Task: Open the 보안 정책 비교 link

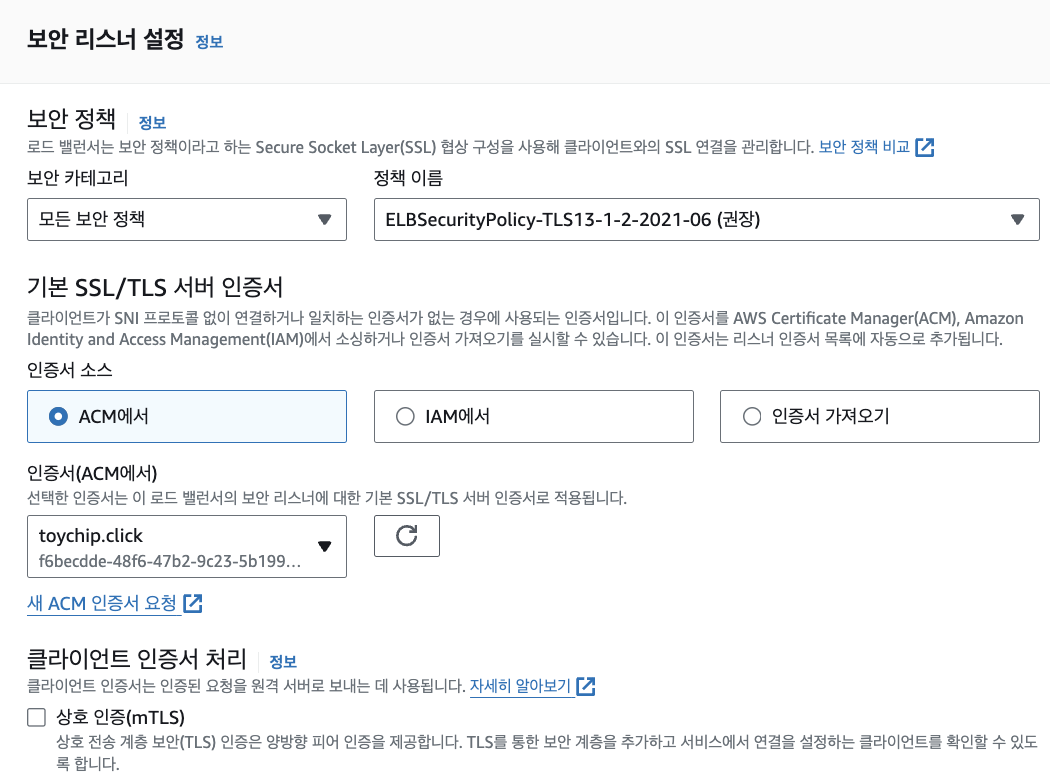Action: 864,147
